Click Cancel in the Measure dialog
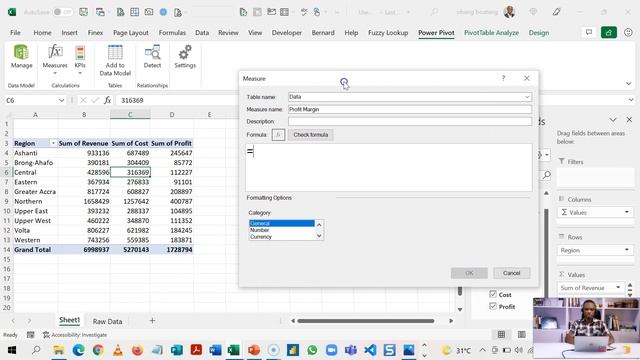Viewport: 640px width, 360px height. [511, 273]
